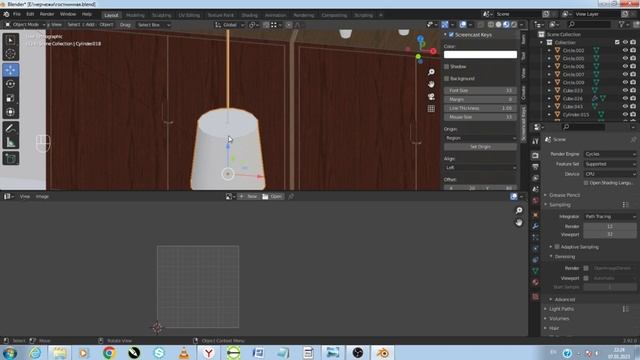Open the Material properties tab icon
This screenshot has width=640, height=360.
point(536,282)
